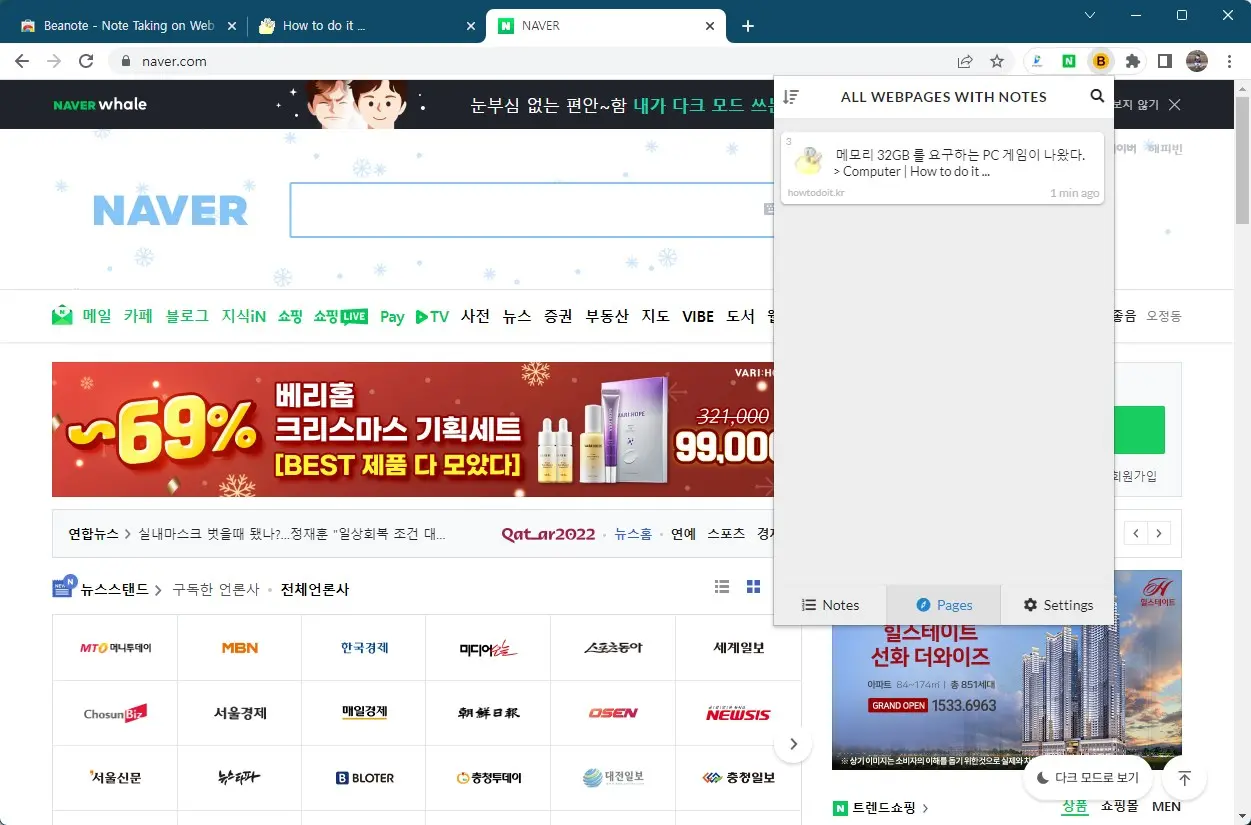Open the Beanote sort order icon

pyautogui.click(x=792, y=96)
